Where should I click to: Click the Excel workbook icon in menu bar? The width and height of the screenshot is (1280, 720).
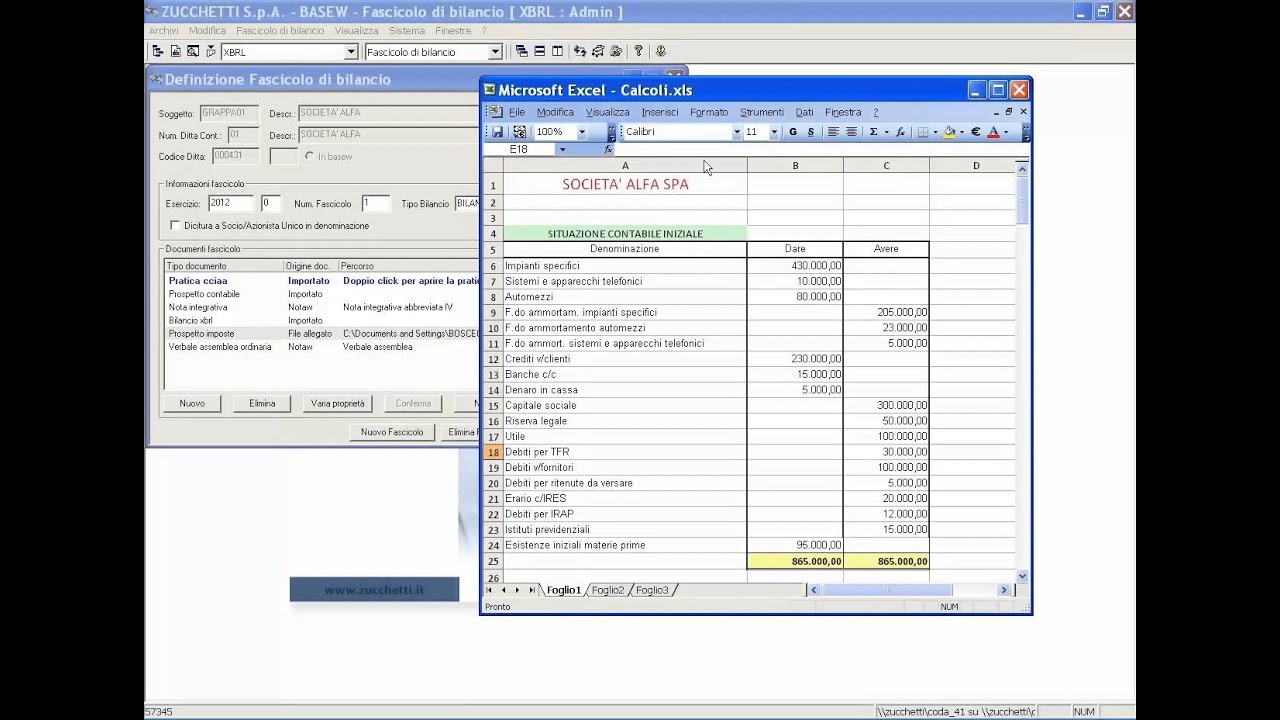click(495, 112)
